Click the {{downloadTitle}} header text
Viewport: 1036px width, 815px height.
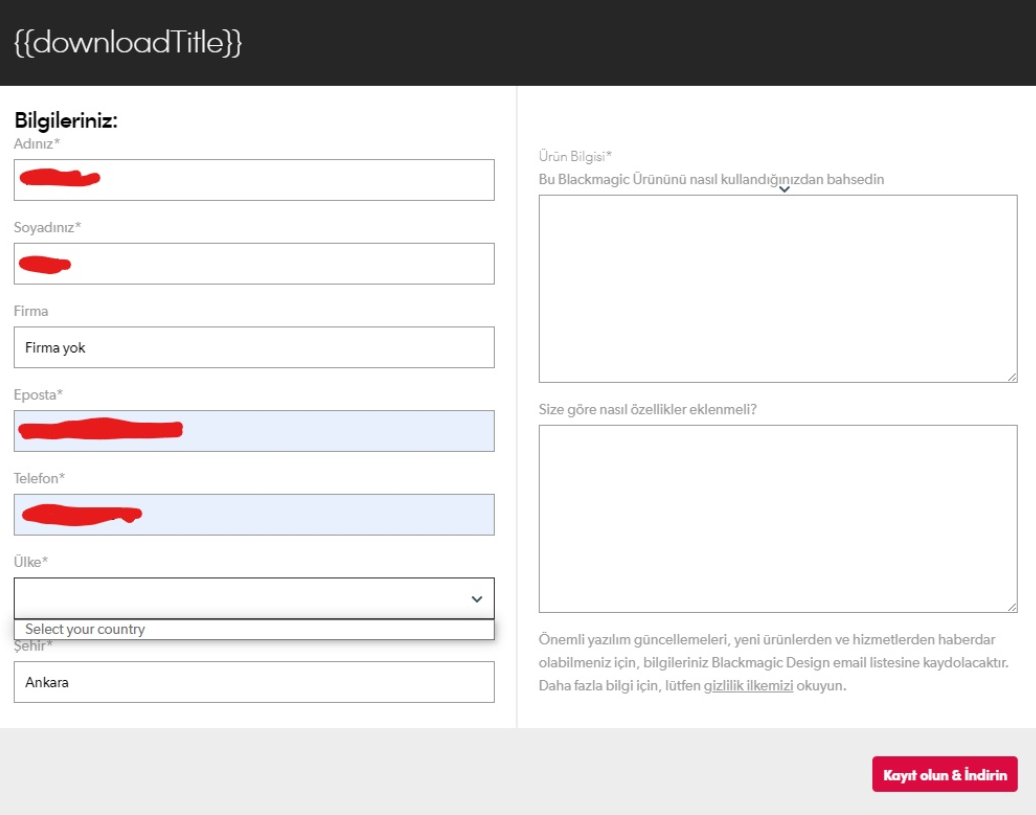pos(128,44)
